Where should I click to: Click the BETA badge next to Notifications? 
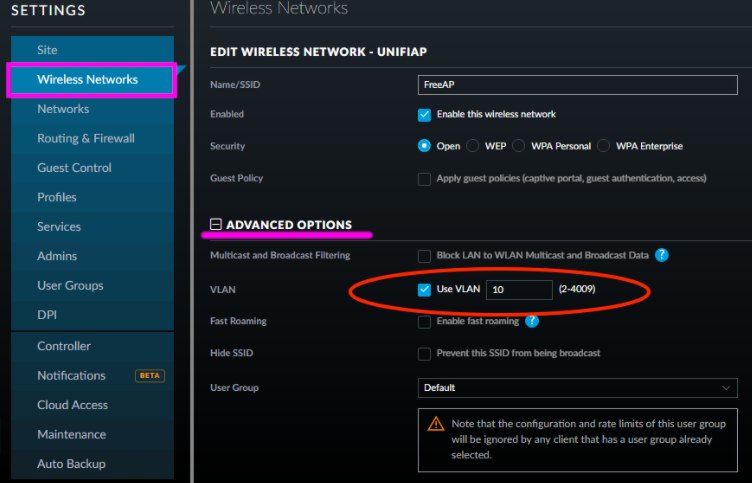[150, 376]
